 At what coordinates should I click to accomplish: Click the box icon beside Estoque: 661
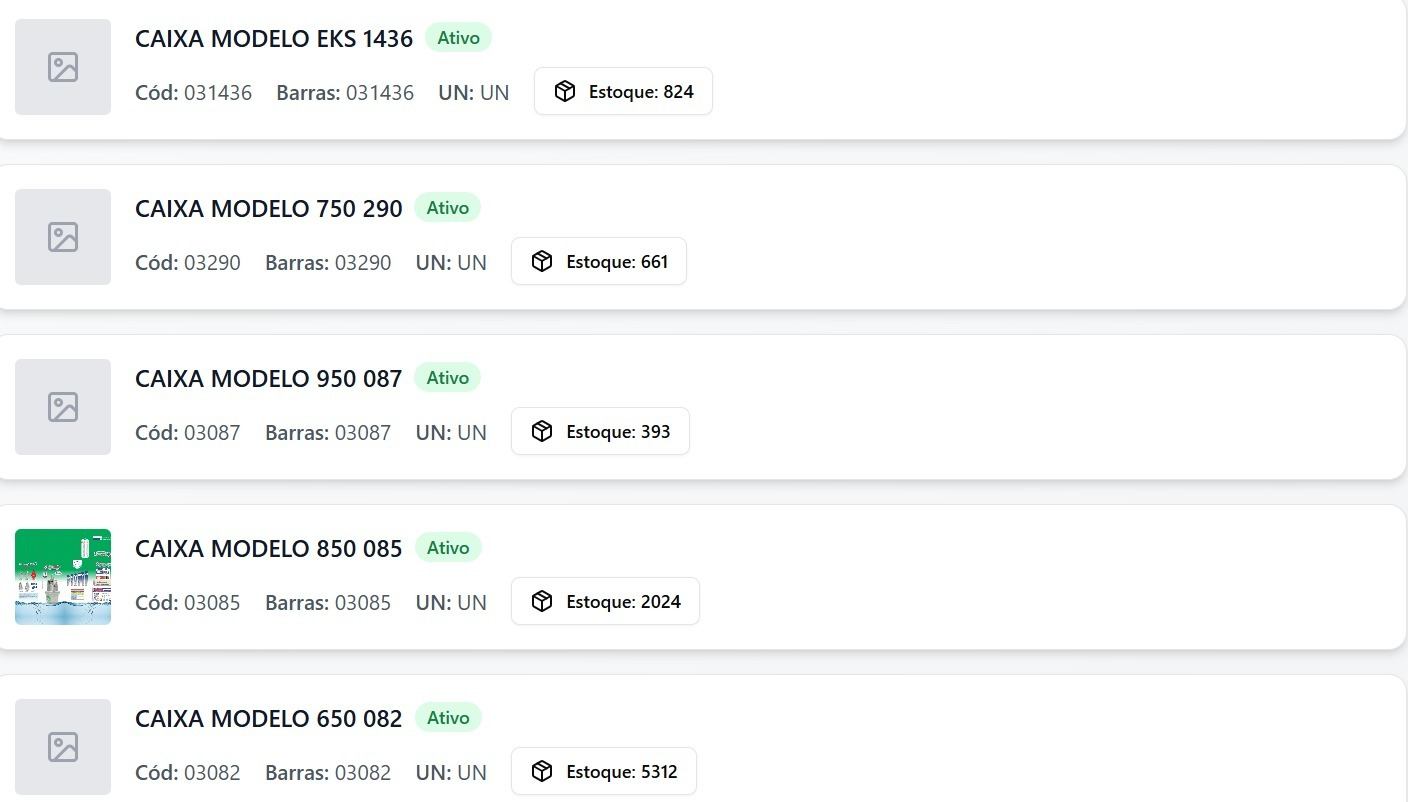542,262
